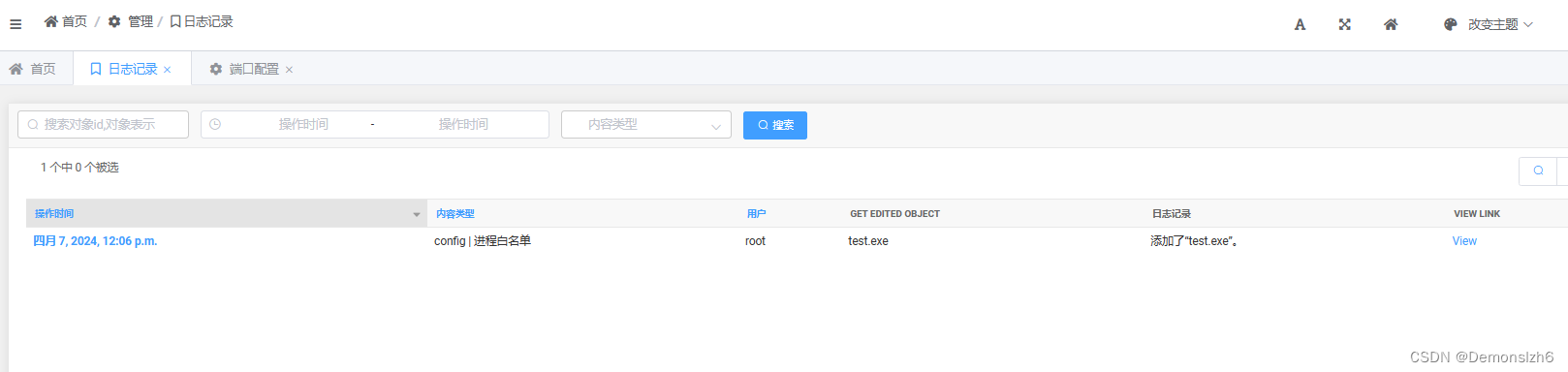Open the 四月 7, 2024, 12:06 p.m. entry
This screenshot has width=1568, height=372.
click(95, 241)
